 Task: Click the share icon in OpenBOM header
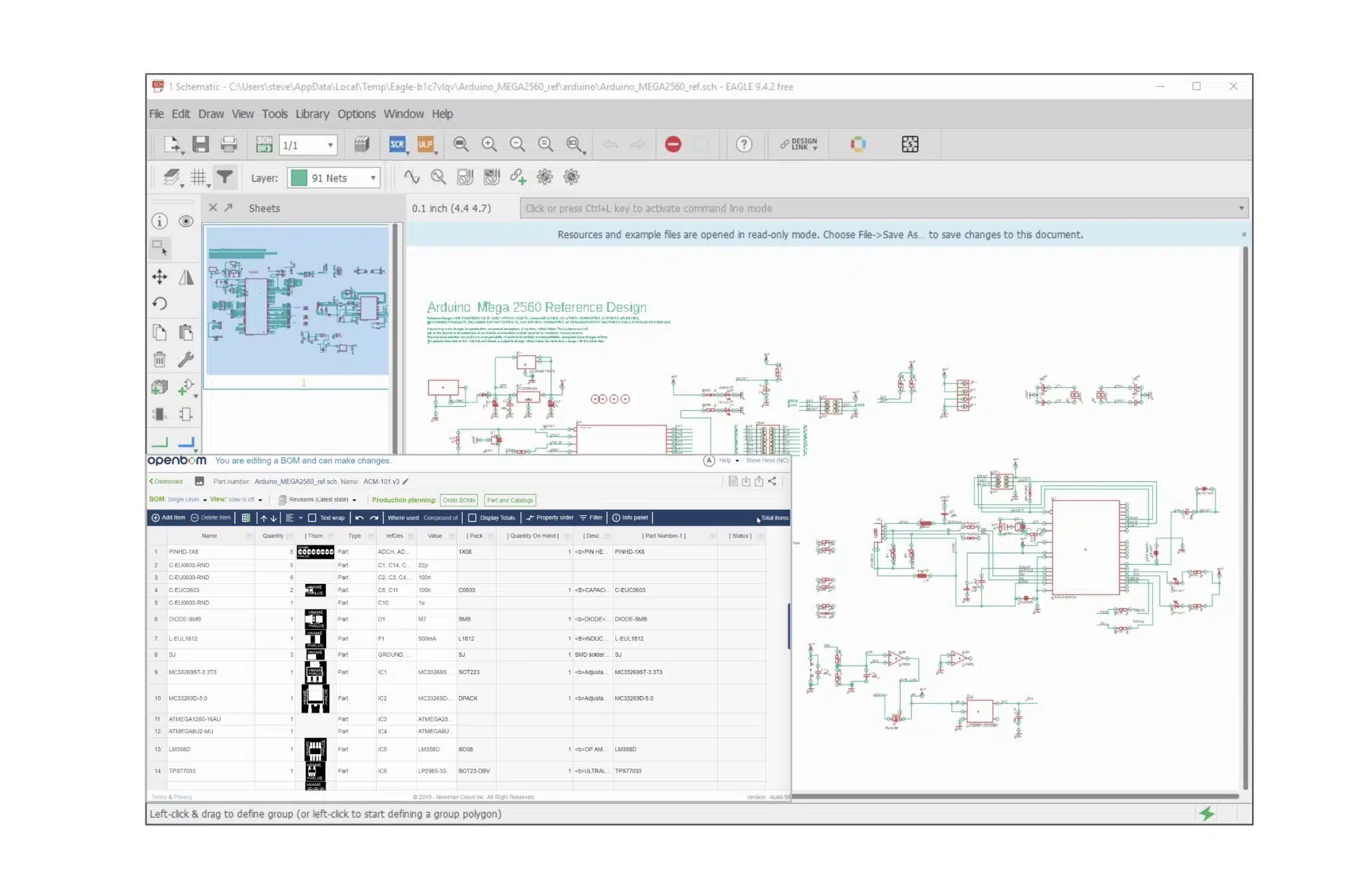(x=772, y=481)
